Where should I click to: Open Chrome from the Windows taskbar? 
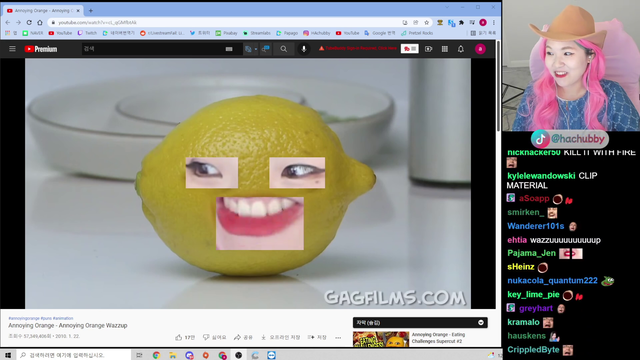coord(156,355)
